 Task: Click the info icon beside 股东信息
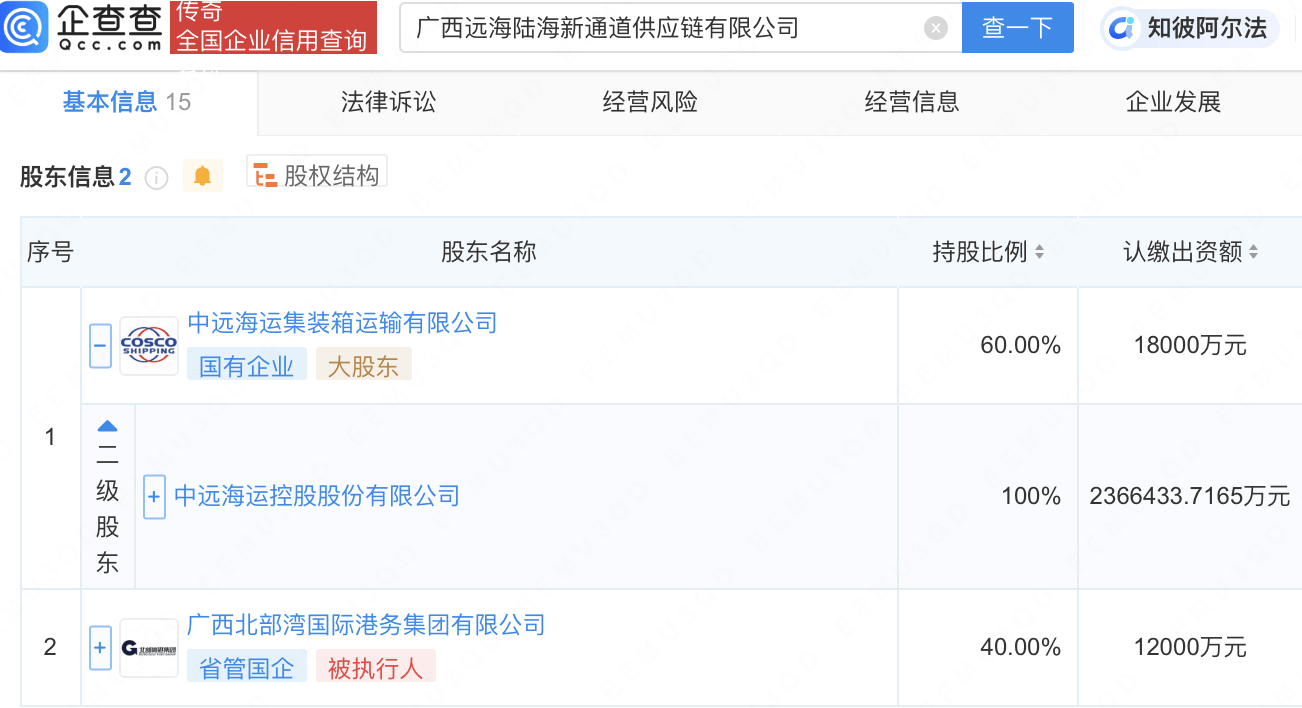pyautogui.click(x=156, y=178)
